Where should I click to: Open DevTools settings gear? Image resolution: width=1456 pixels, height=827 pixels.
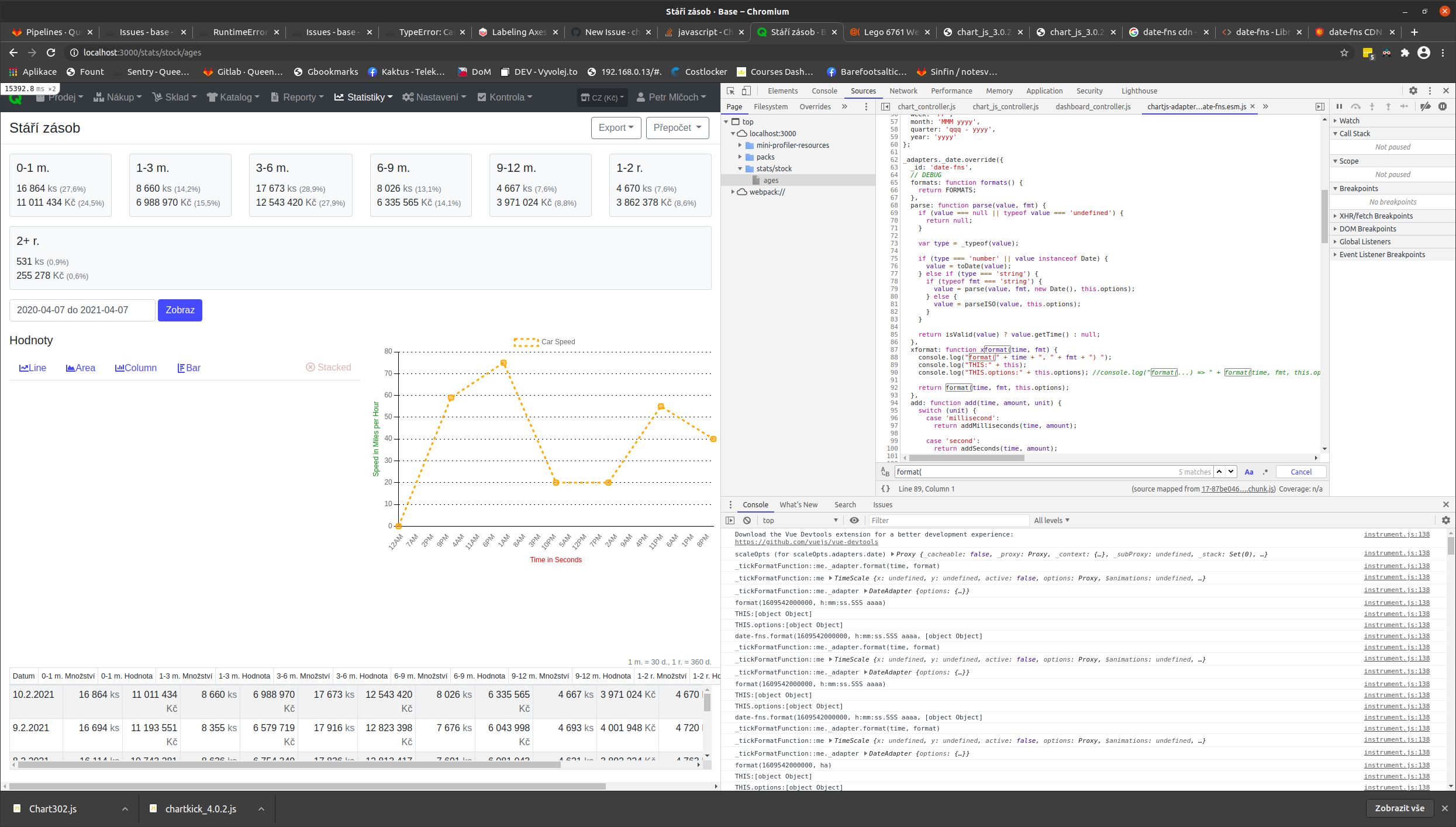click(x=1413, y=91)
